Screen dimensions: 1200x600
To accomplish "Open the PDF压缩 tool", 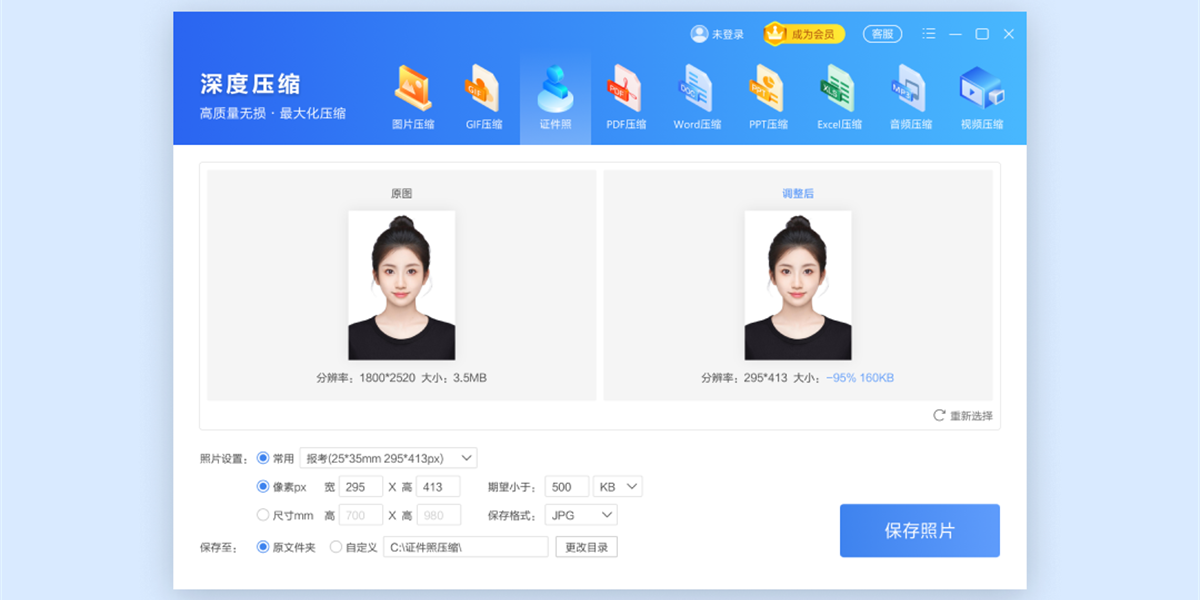I will pyautogui.click(x=626, y=98).
